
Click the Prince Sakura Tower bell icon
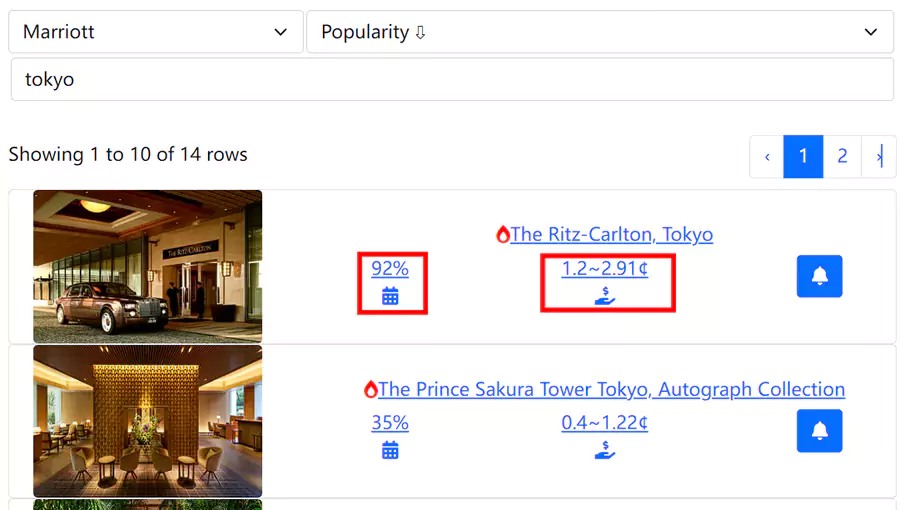[819, 430]
